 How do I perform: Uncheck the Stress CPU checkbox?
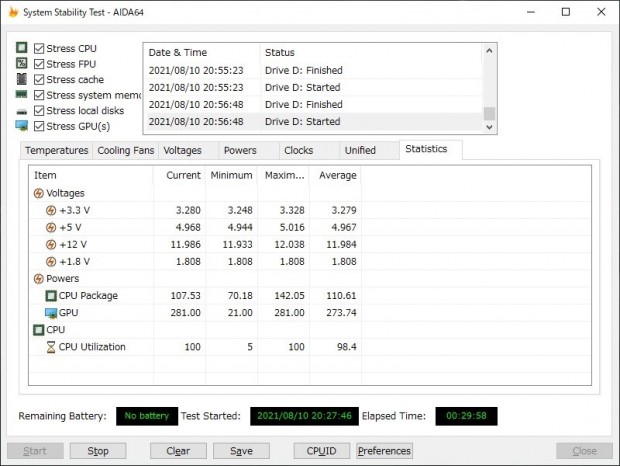(39, 48)
